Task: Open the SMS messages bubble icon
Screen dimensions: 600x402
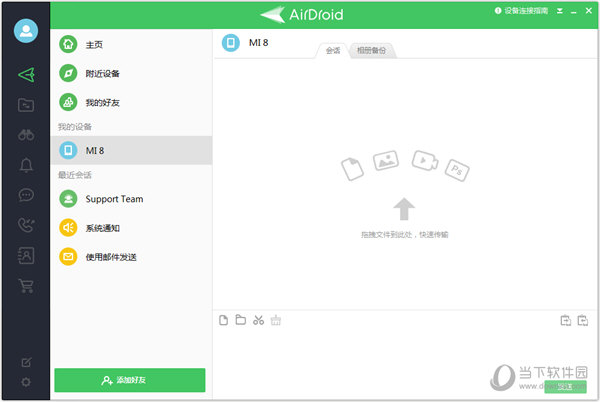Action: coord(26,195)
